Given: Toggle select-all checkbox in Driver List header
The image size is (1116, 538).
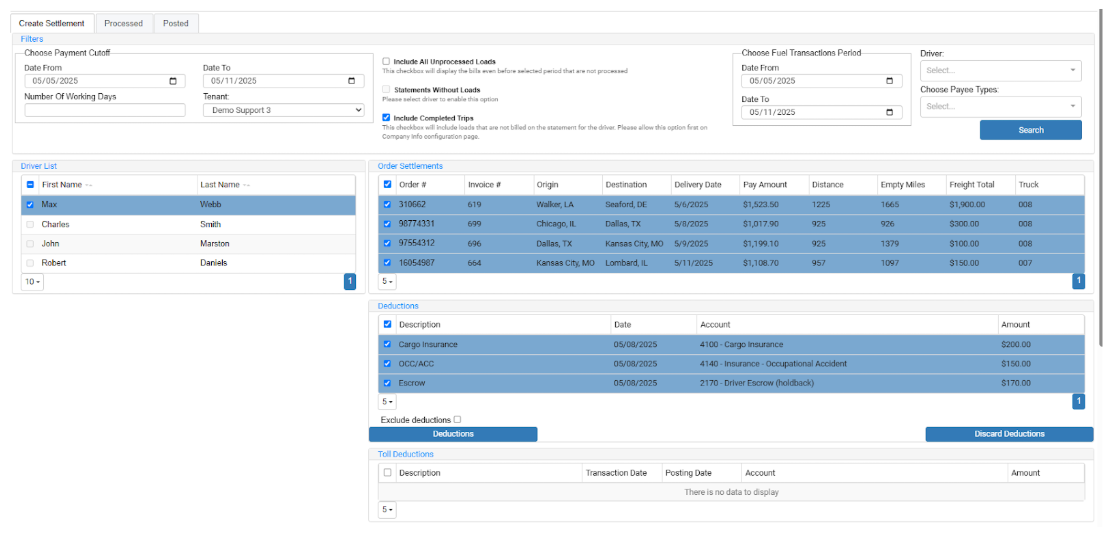Looking at the screenshot, I should pos(30,185).
